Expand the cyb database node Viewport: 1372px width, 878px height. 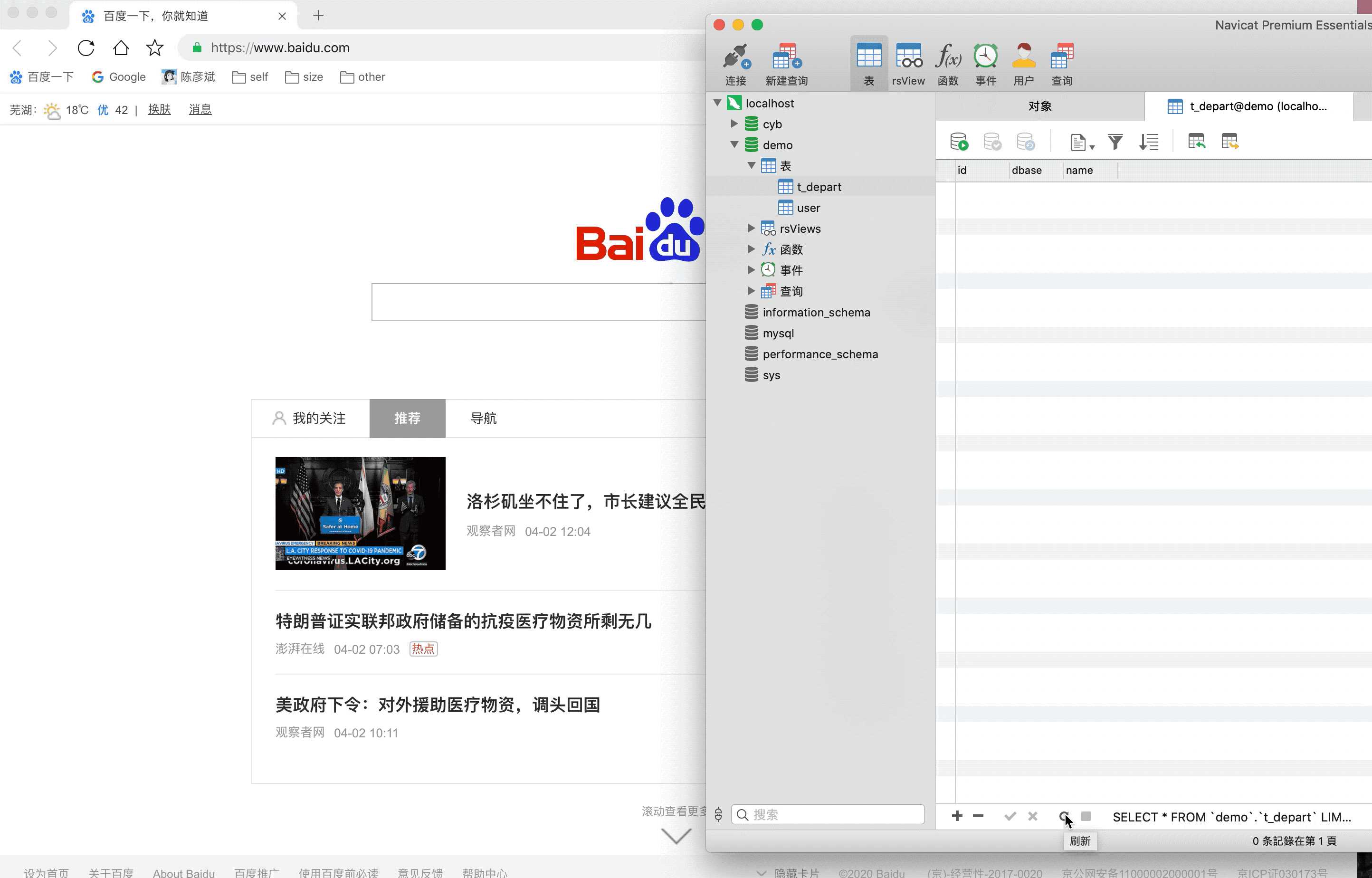click(x=734, y=124)
